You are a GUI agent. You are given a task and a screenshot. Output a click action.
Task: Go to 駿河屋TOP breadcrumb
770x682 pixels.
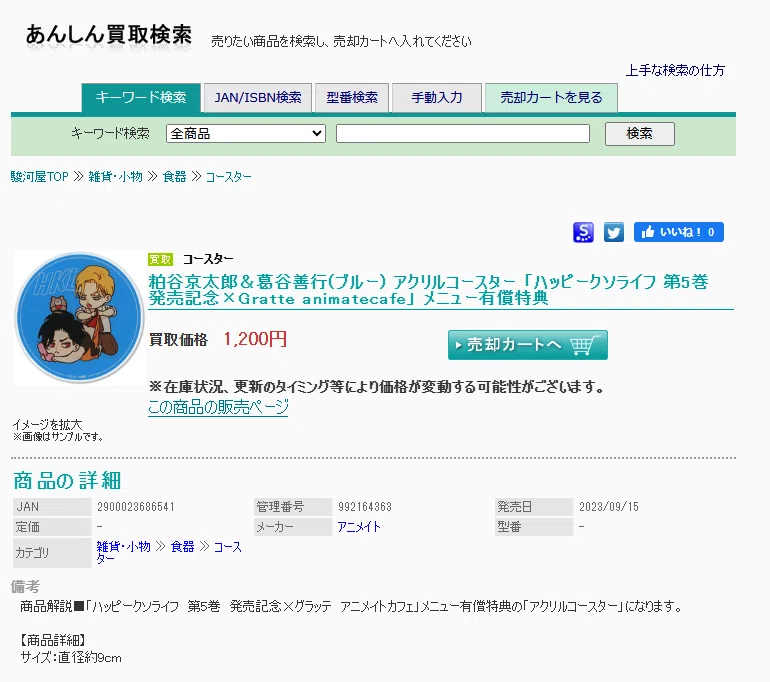[x=39, y=177]
